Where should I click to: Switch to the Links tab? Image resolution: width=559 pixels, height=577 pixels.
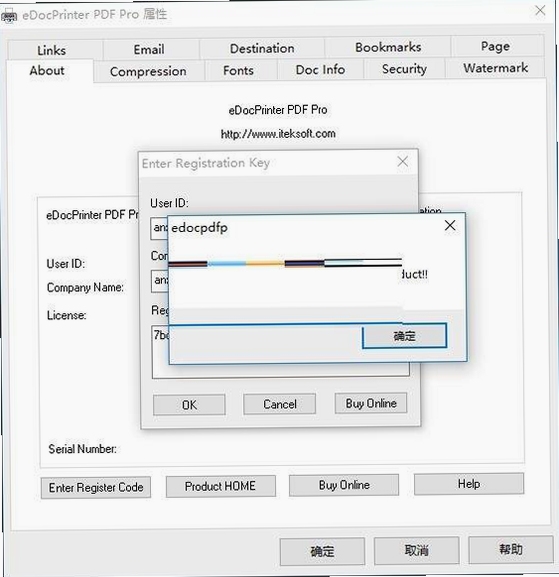(x=52, y=50)
